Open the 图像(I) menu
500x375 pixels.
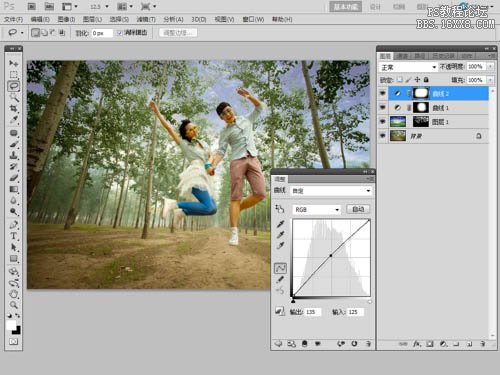[66, 19]
